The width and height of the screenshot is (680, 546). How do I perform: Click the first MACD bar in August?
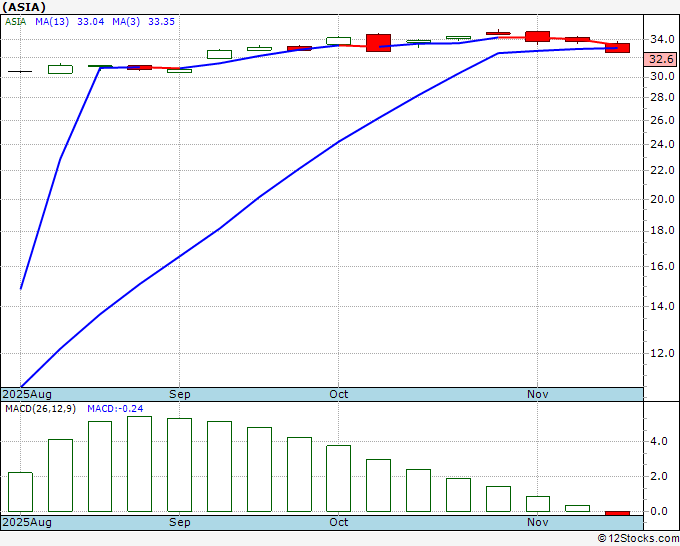20,492
